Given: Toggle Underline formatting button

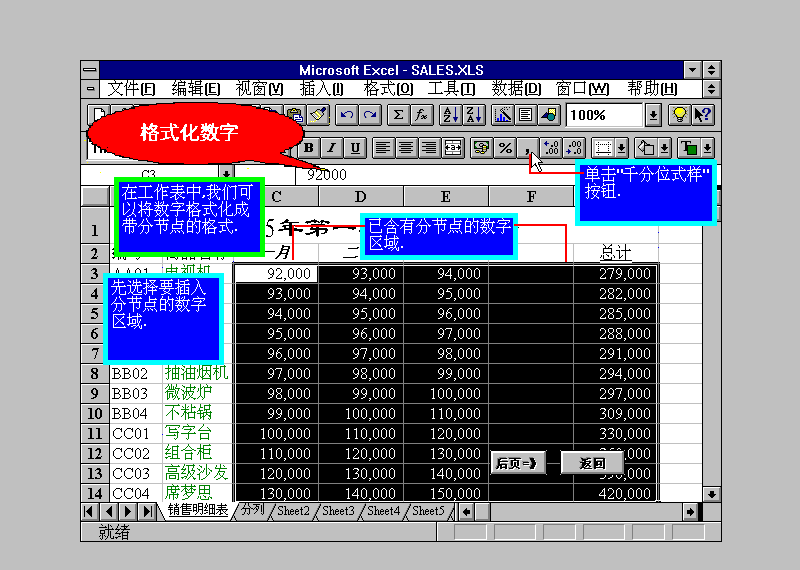Looking at the screenshot, I should (355, 148).
